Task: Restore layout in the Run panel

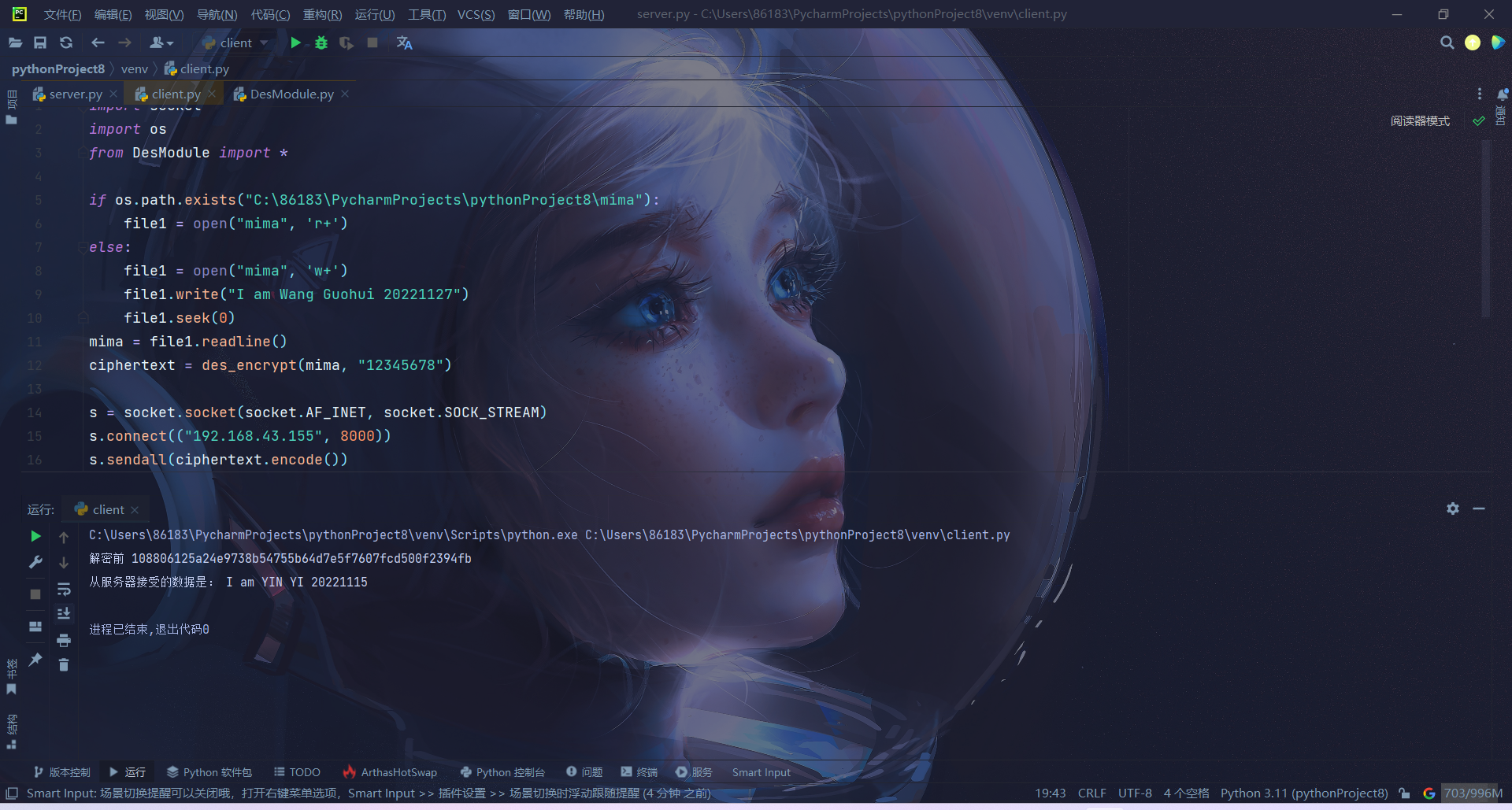Action: point(35,627)
